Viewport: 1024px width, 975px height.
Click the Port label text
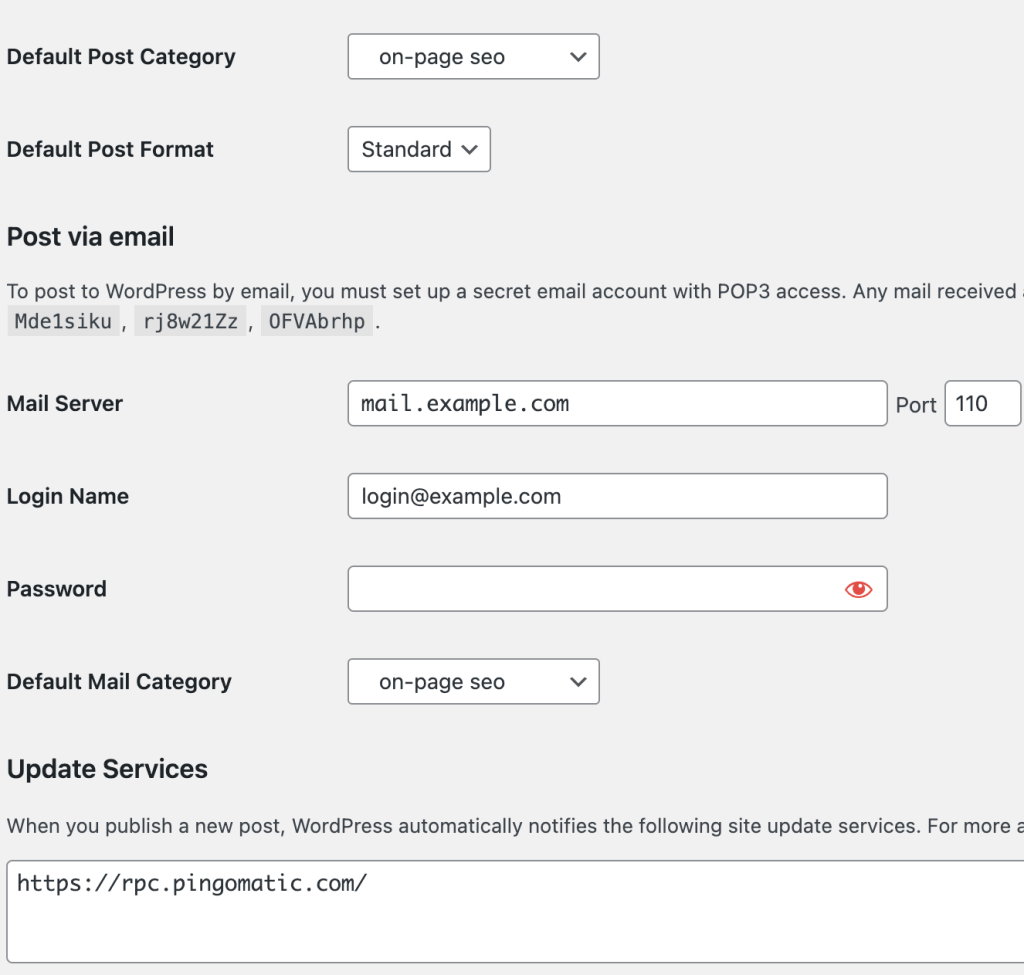(915, 405)
